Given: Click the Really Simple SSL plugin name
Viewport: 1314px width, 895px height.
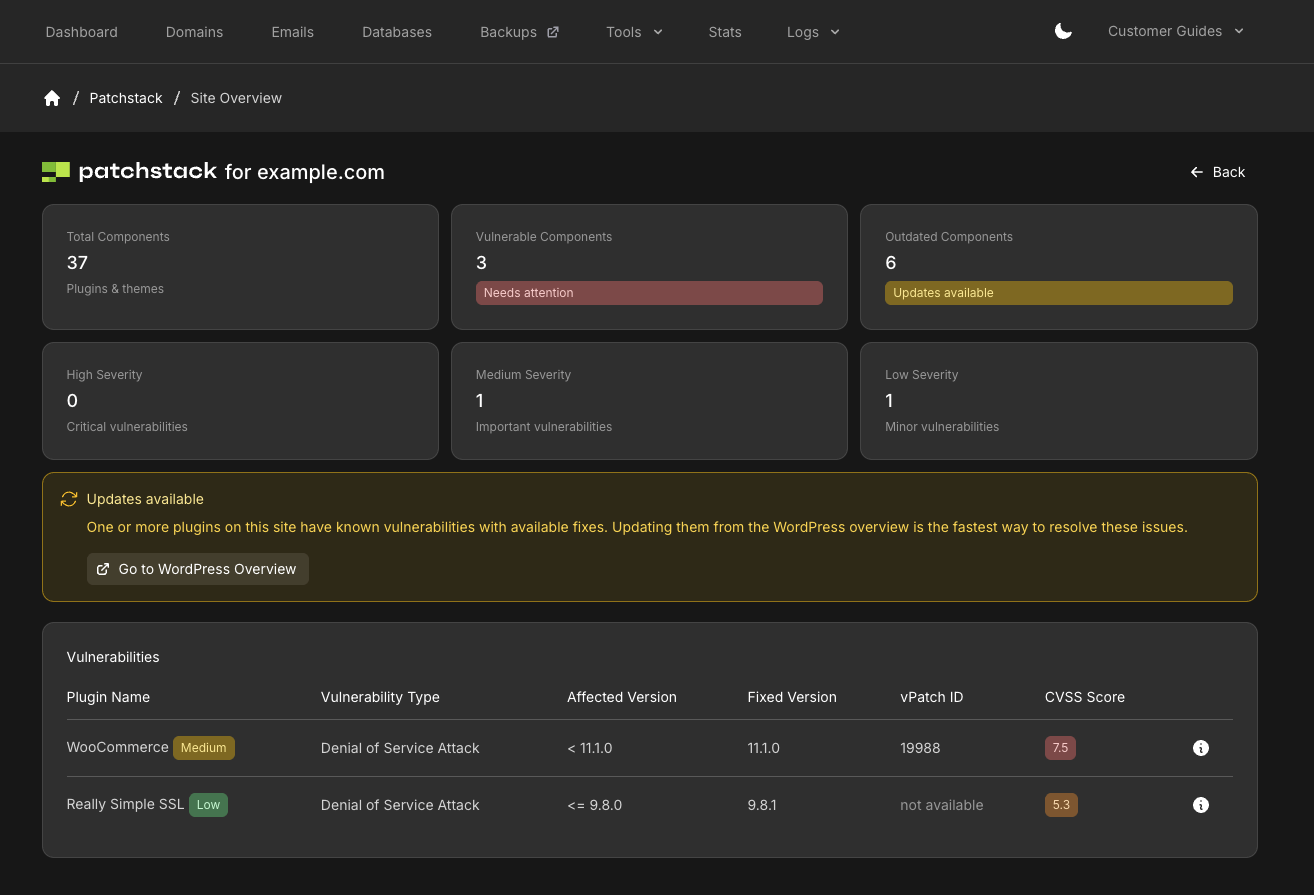Looking at the screenshot, I should pos(126,804).
